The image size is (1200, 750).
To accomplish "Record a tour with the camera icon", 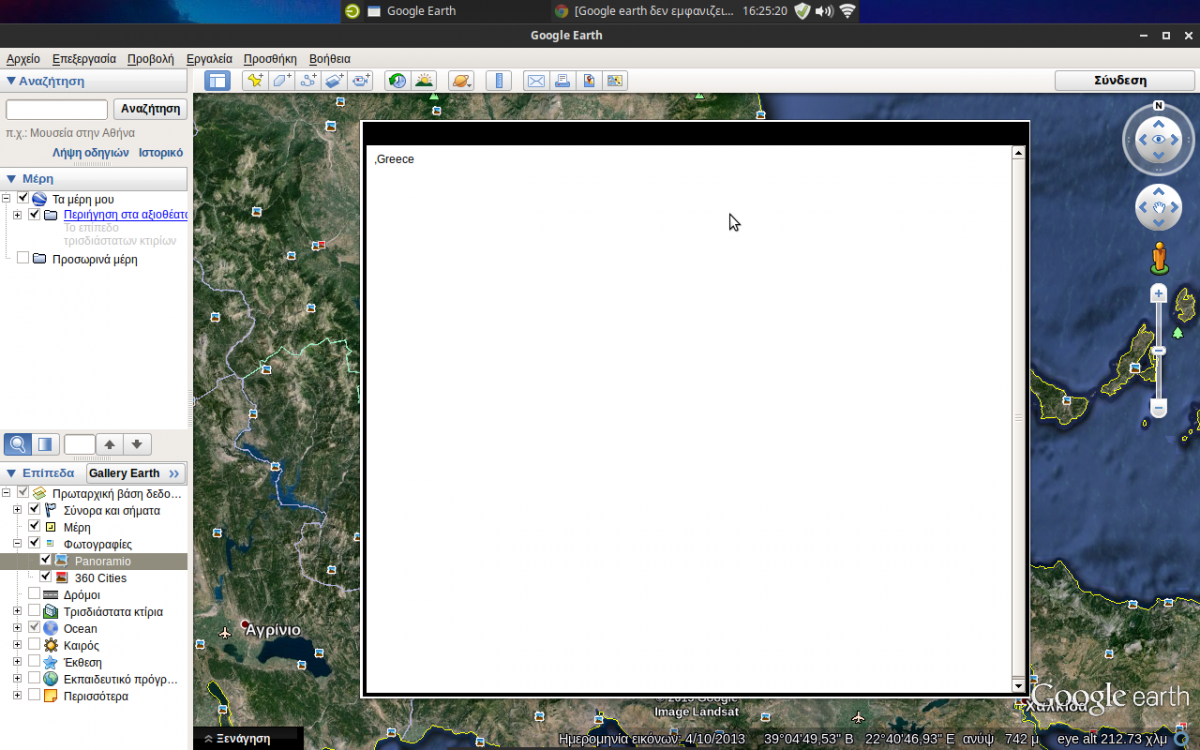I will tap(360, 81).
